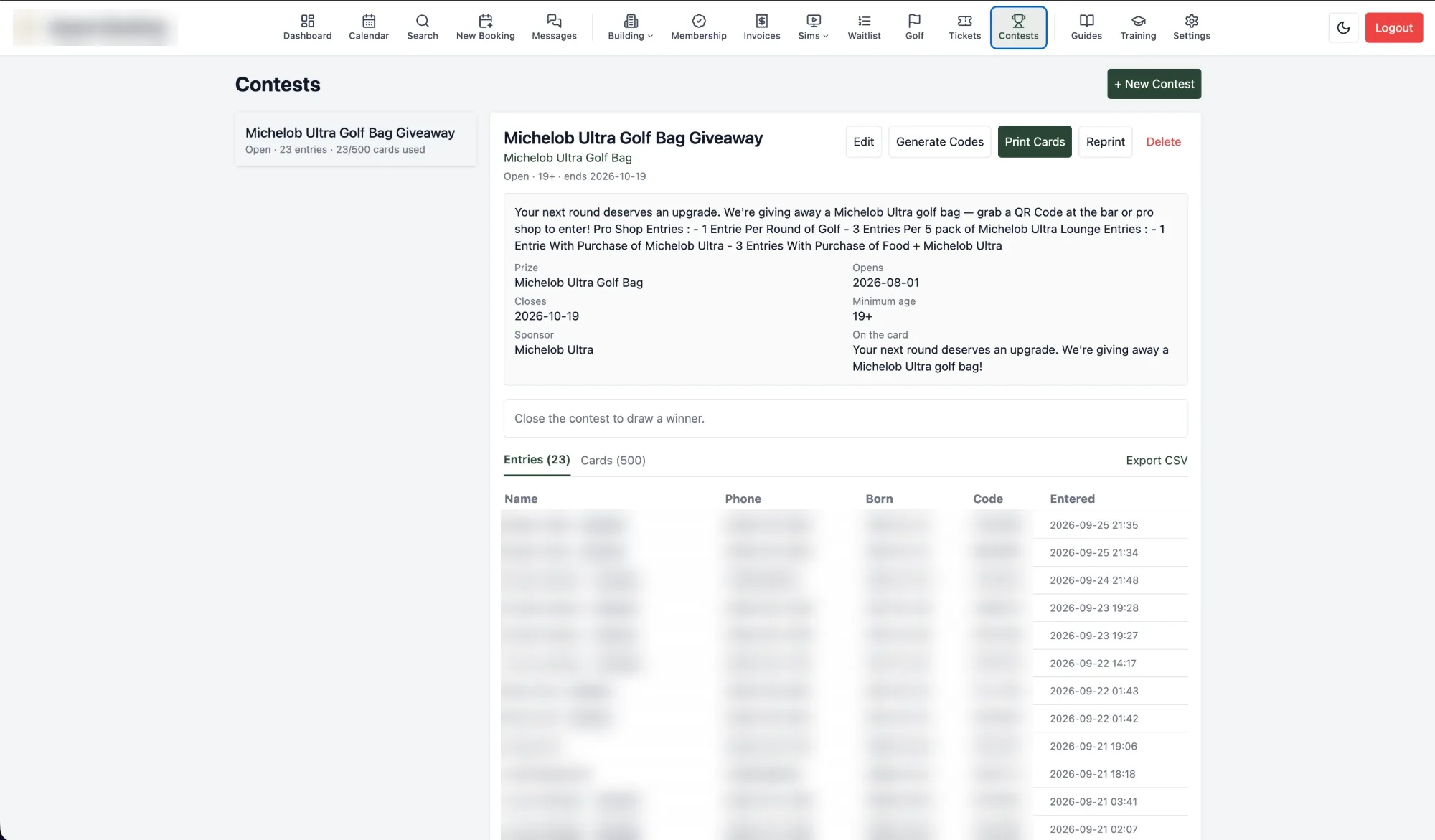Open the New Booking calendar-plus icon
The width and height of the screenshot is (1435, 840).
(x=486, y=21)
